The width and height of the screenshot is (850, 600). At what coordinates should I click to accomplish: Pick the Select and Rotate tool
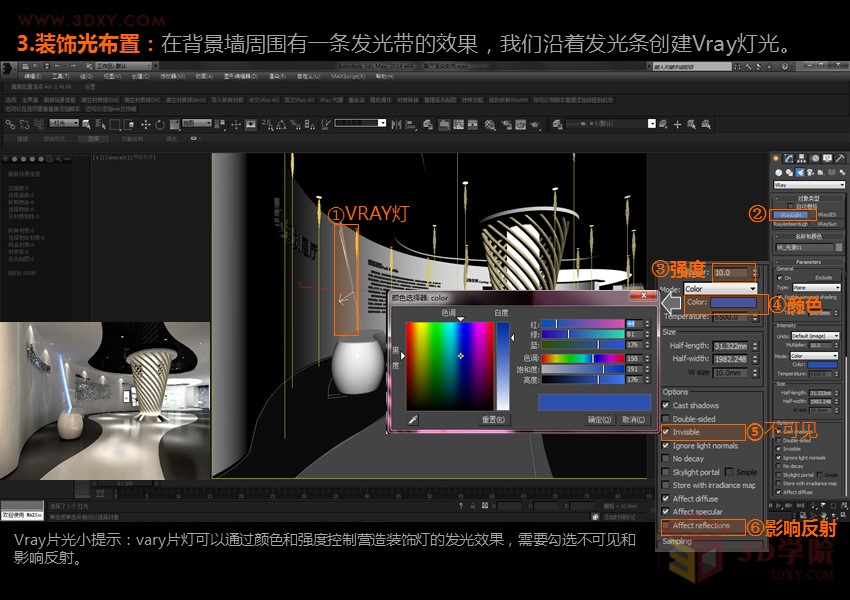(x=160, y=125)
